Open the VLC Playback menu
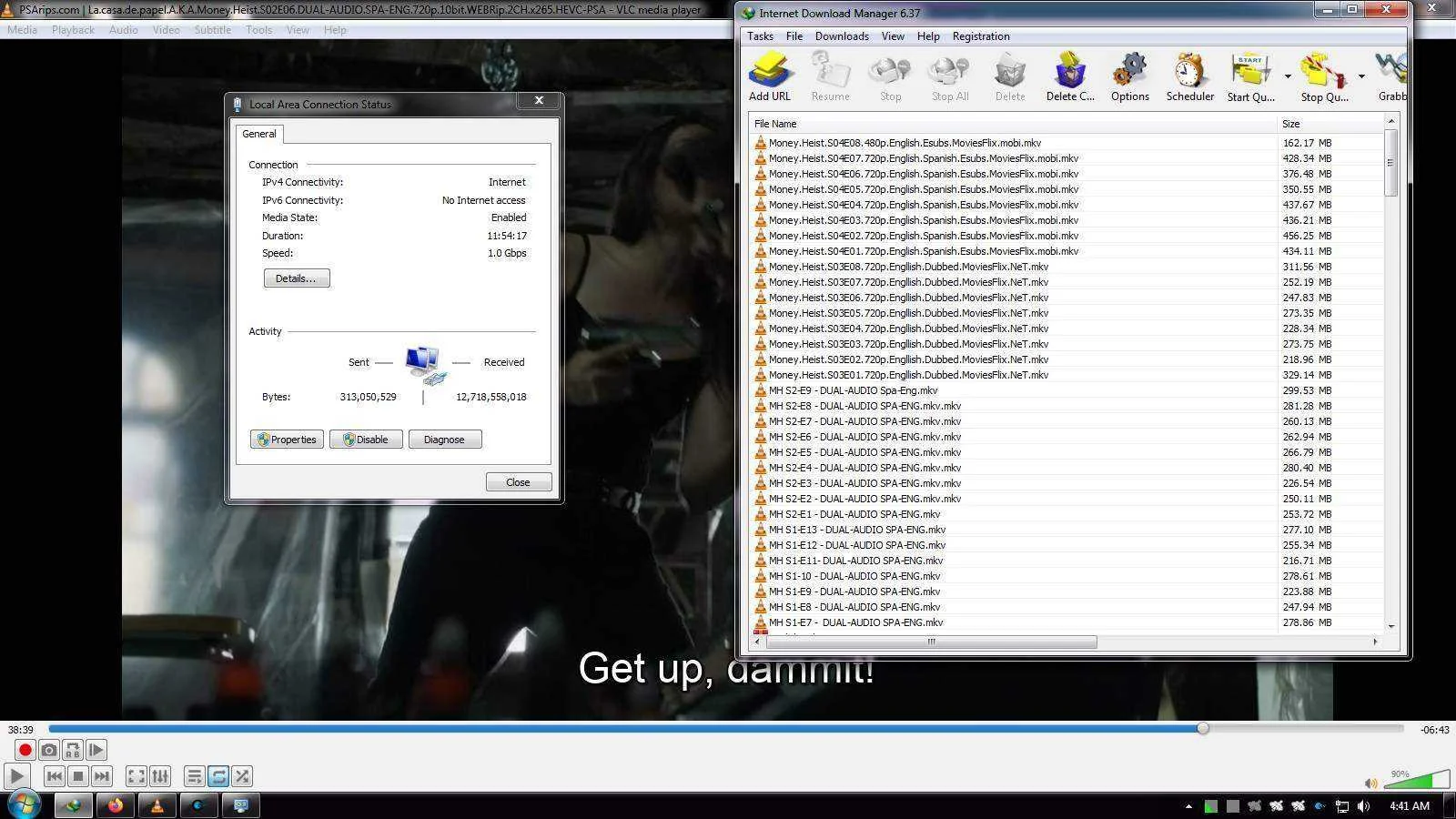Screen dimensions: 1456x819 [x=73, y=30]
